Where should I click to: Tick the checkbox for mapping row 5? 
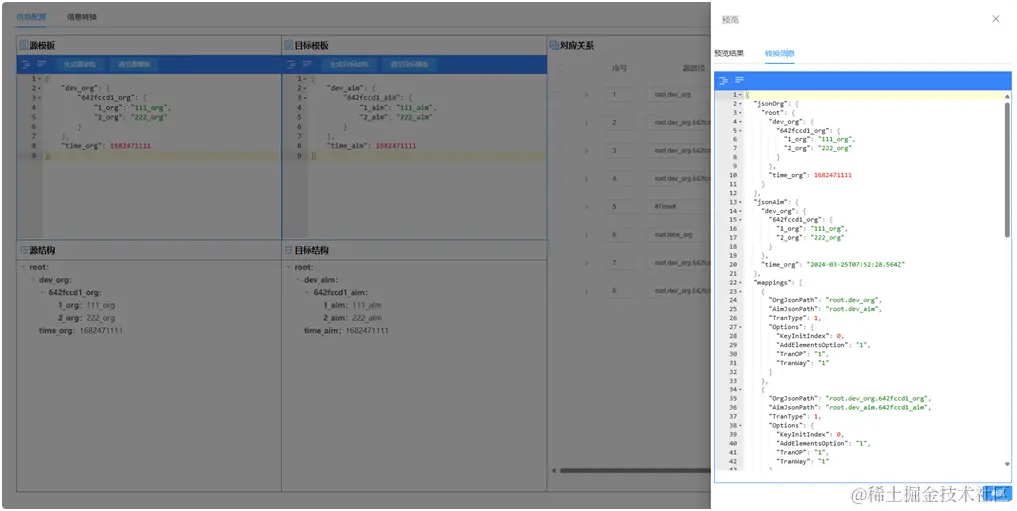[559, 207]
